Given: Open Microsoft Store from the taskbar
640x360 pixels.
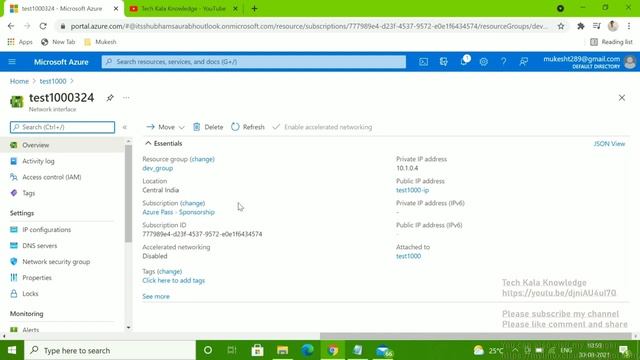Looking at the screenshot, I should point(258,350).
